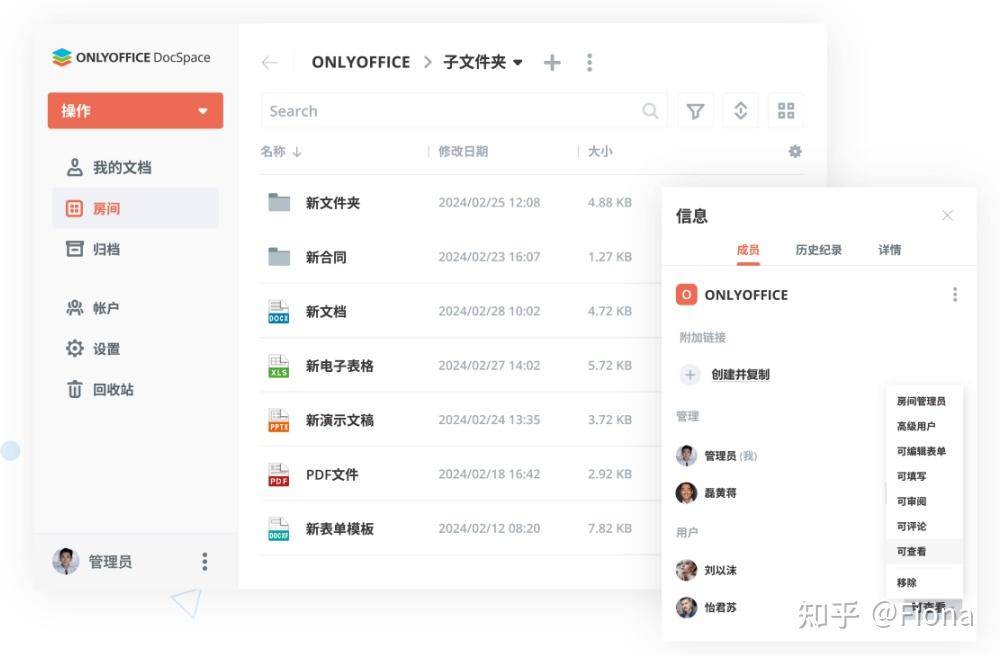The width and height of the screenshot is (1000, 655).
Task: Switch to the 历史纪录 tab
Action: pos(819,250)
